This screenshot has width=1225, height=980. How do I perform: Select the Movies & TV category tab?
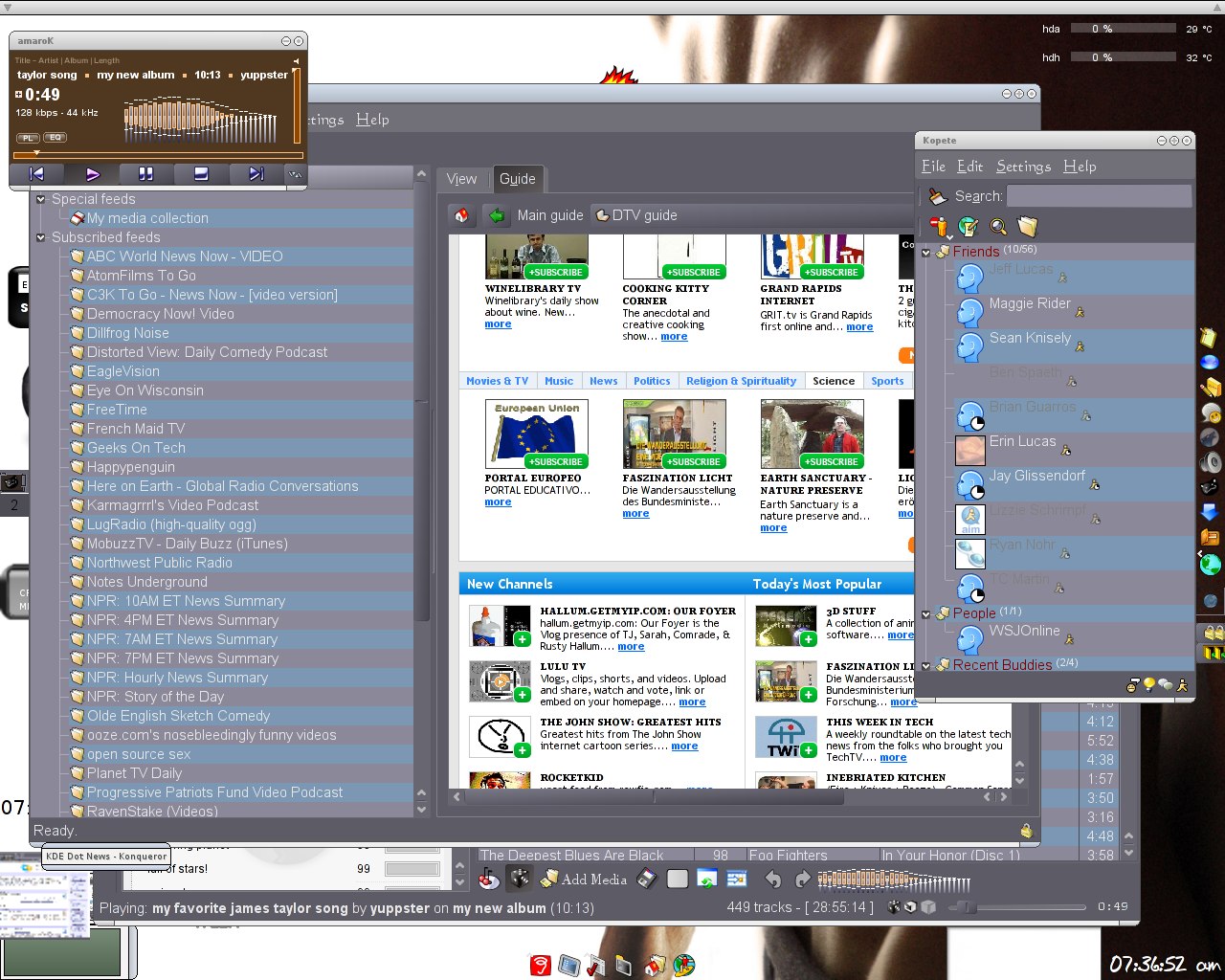[498, 381]
